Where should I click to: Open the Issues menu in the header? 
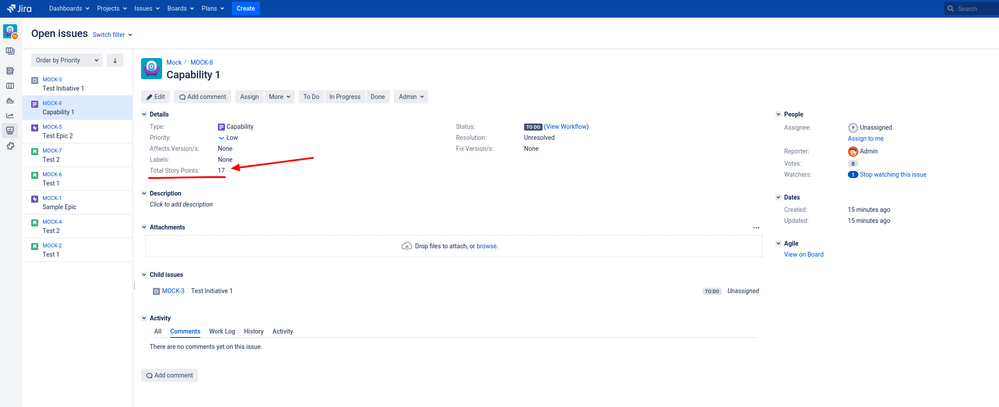(x=147, y=9)
